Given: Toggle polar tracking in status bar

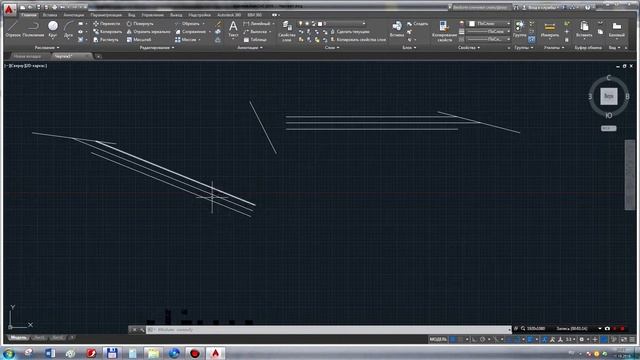Looking at the screenshot, I should coord(482,339).
